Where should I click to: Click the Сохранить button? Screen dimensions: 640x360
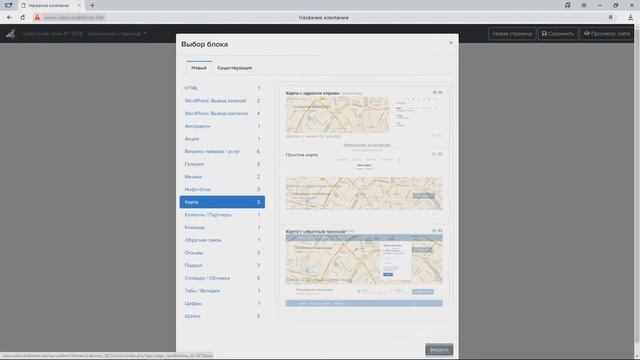(x=558, y=34)
